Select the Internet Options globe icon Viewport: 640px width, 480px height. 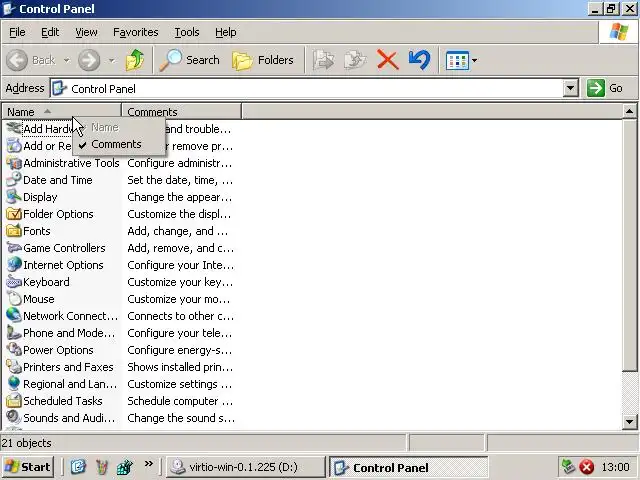pos(13,265)
